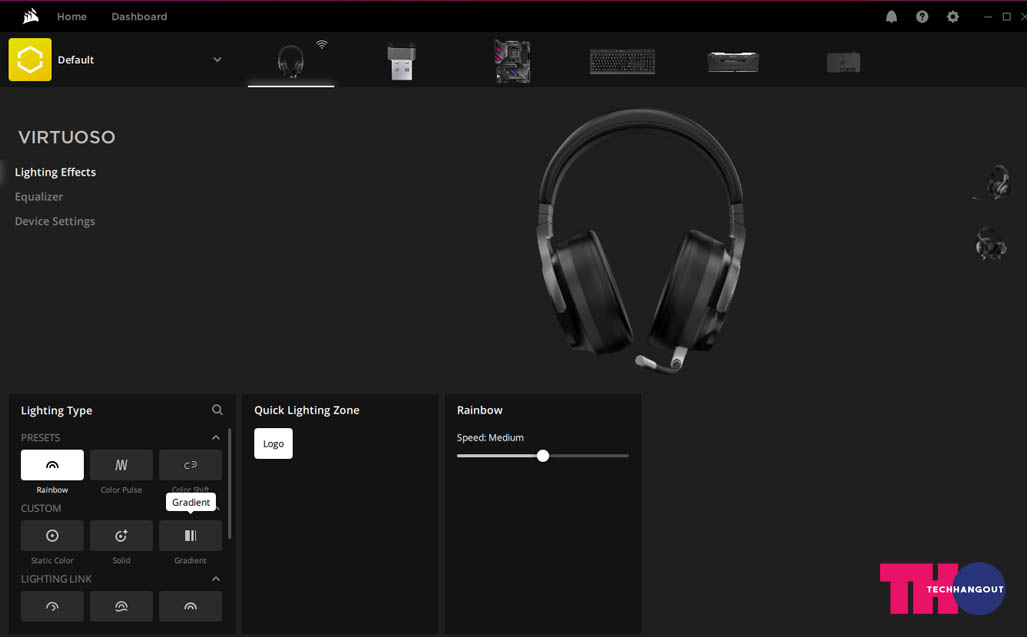
Task: Open Device Settings section
Action: [54, 221]
